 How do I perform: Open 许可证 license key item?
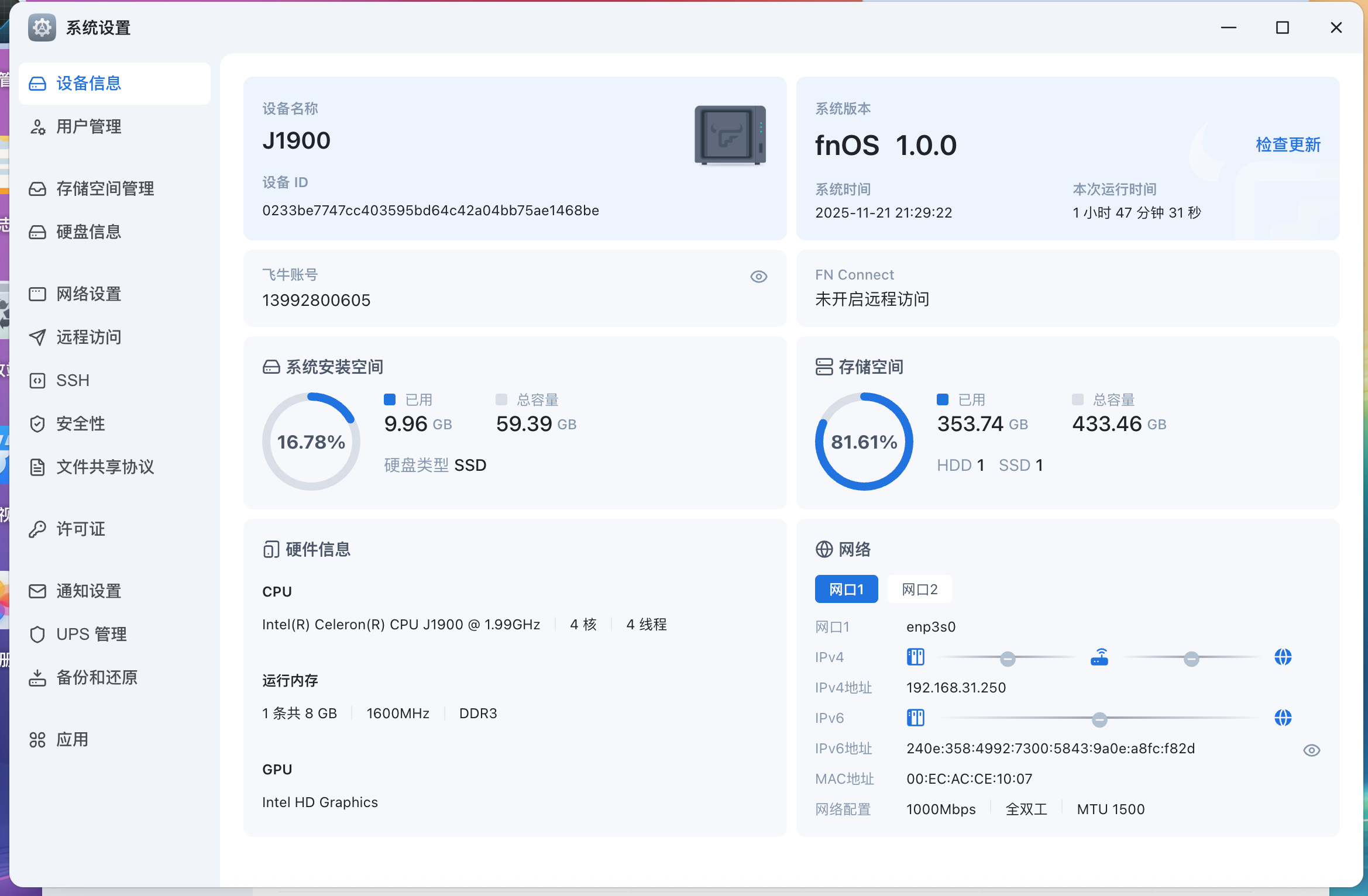click(x=80, y=529)
